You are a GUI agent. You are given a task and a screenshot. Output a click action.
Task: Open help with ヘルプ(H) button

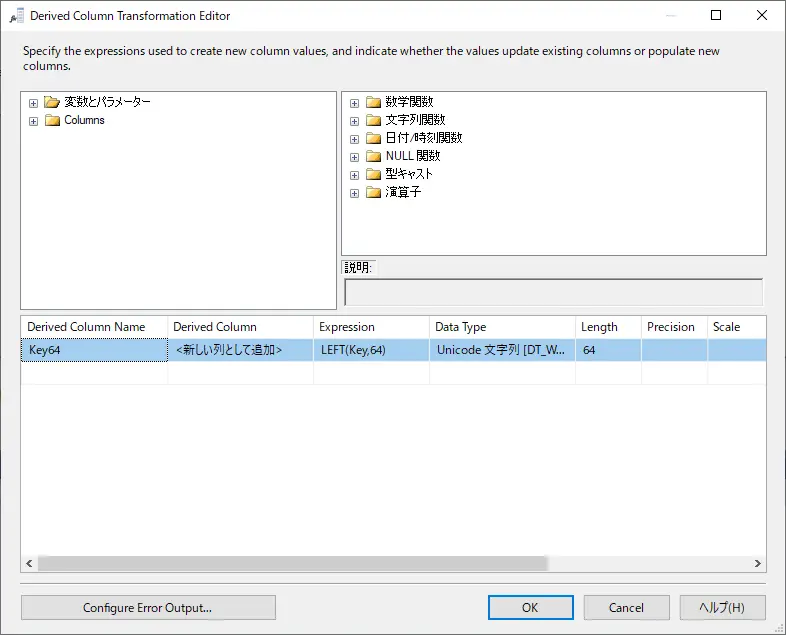point(722,607)
